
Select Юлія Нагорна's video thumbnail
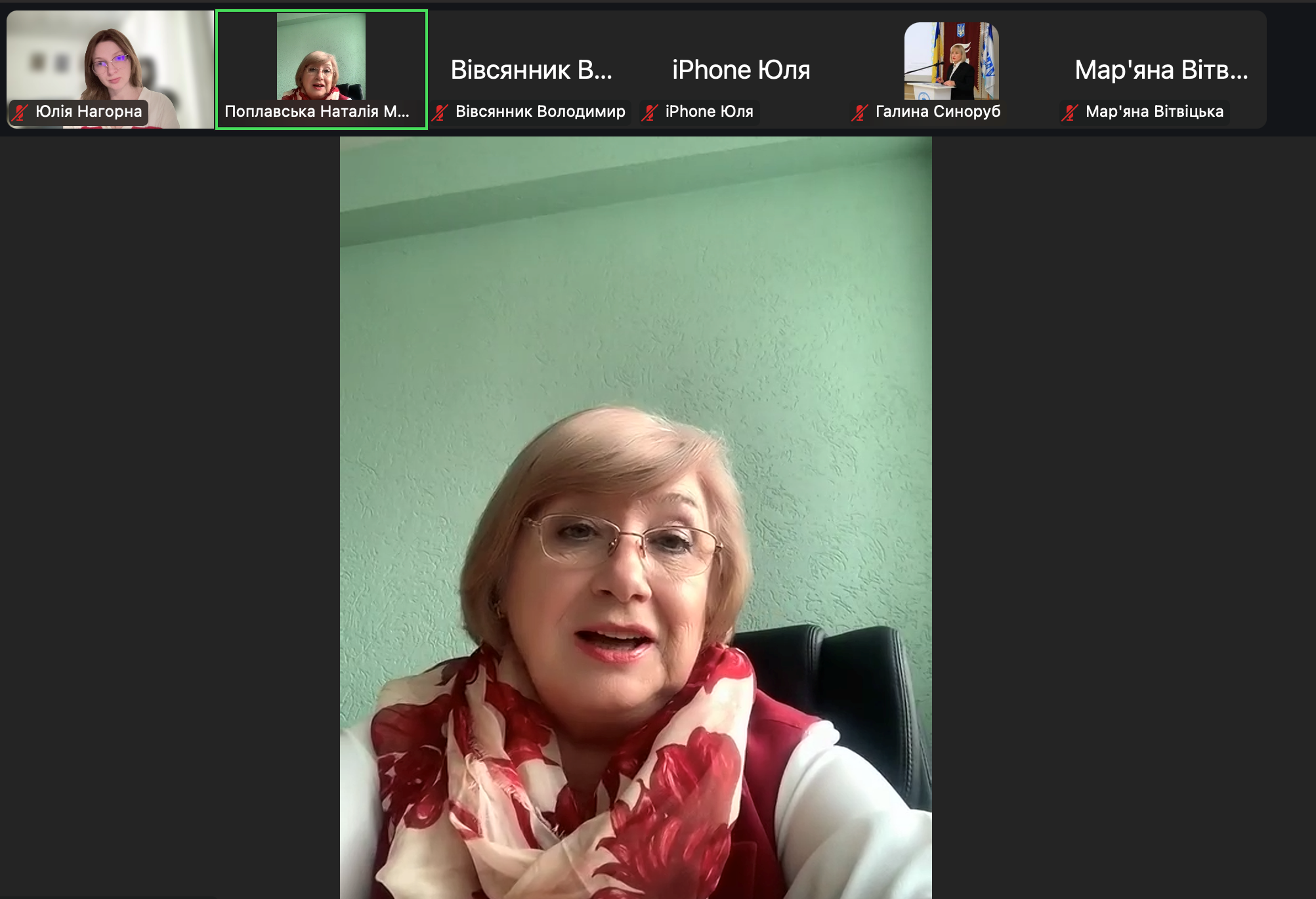tap(110, 62)
